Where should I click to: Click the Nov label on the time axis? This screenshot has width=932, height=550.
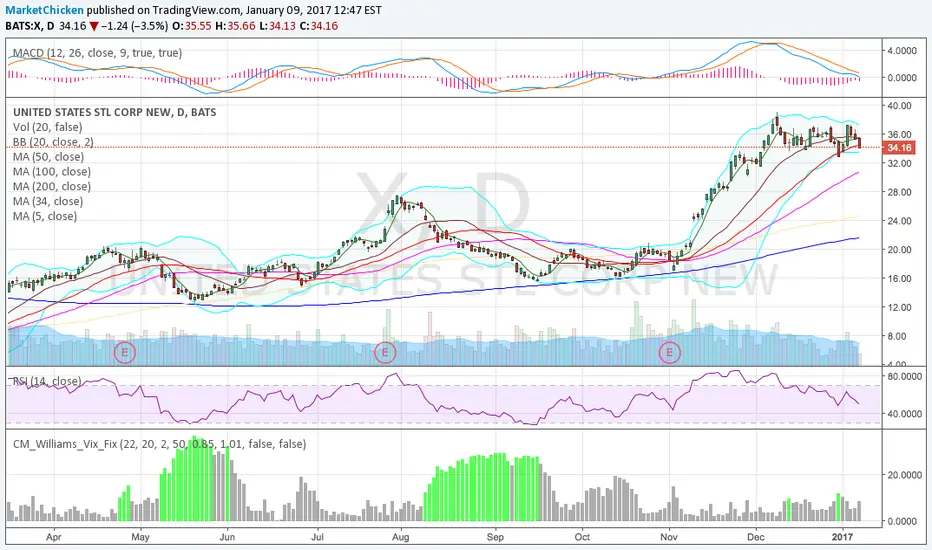click(x=669, y=537)
